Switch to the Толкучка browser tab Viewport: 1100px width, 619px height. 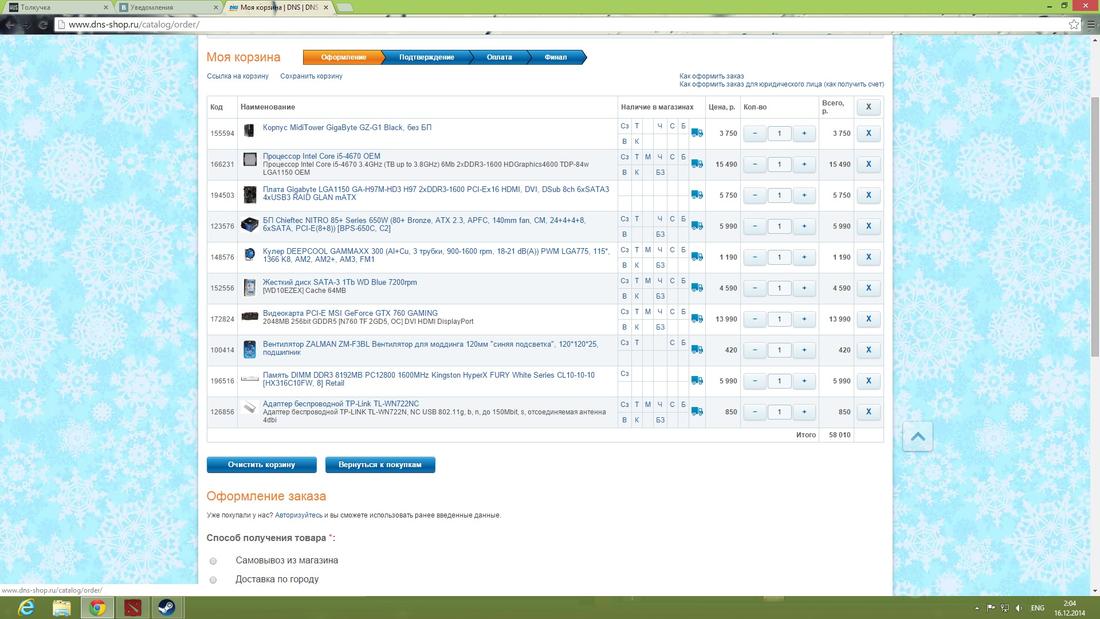pos(56,7)
